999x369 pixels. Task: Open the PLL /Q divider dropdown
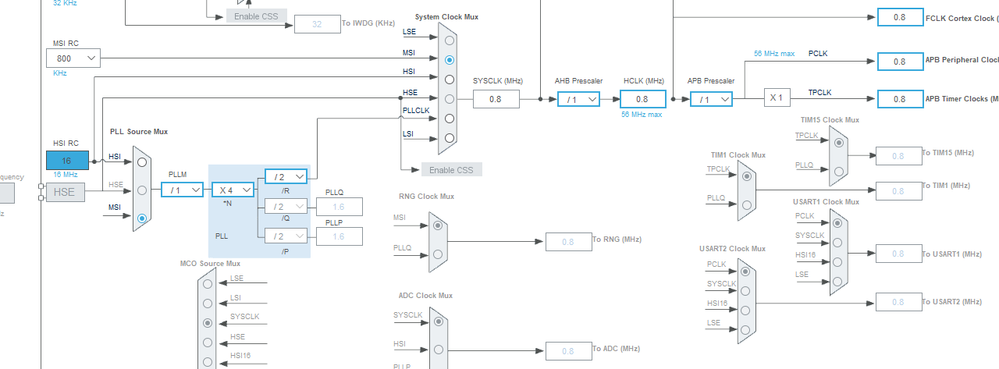286,206
